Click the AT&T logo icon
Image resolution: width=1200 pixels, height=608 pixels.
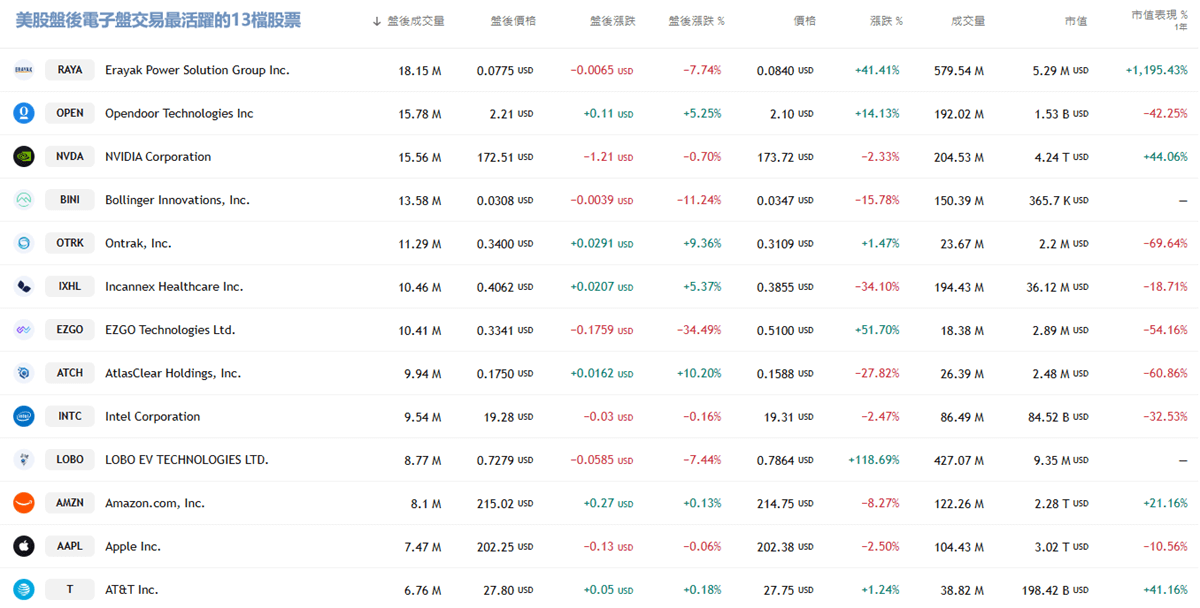tap(24, 590)
